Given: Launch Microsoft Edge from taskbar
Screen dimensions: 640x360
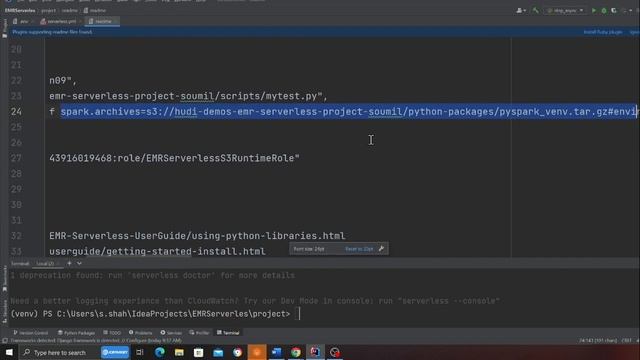Looking at the screenshot, I should tap(160, 352).
